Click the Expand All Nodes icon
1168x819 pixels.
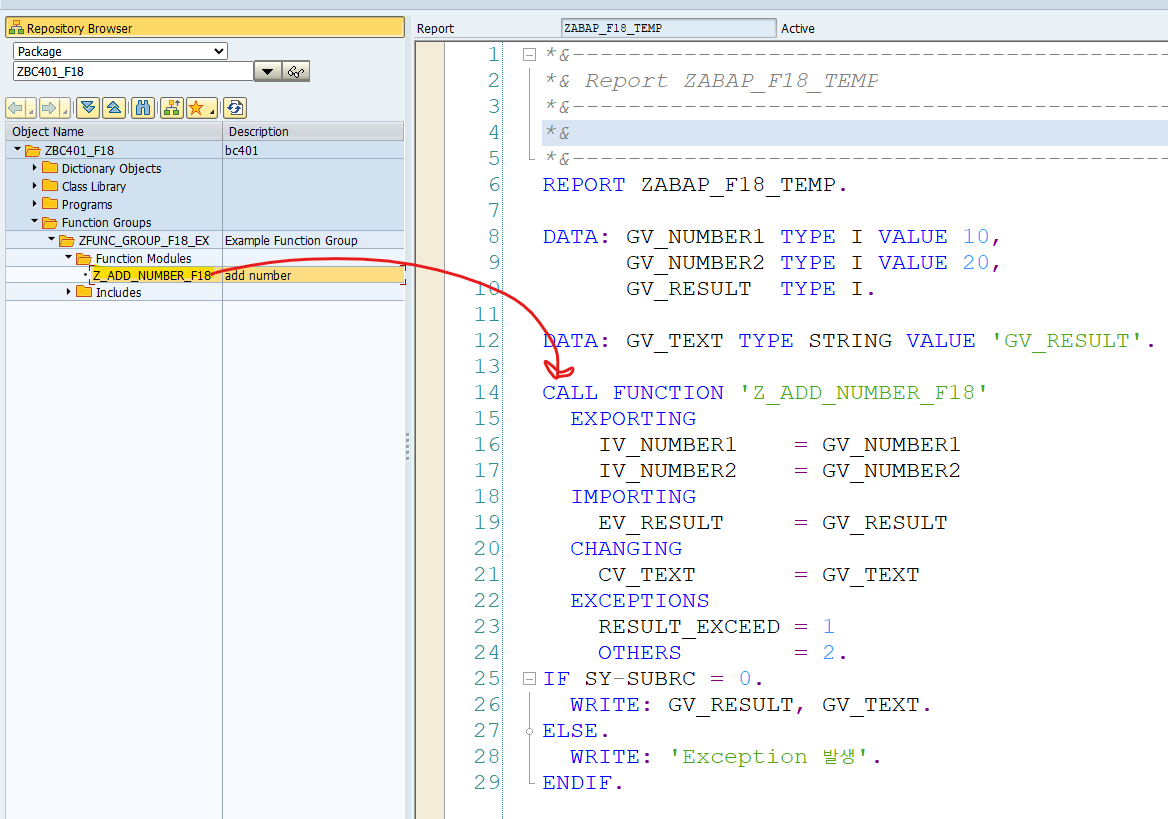coord(88,108)
